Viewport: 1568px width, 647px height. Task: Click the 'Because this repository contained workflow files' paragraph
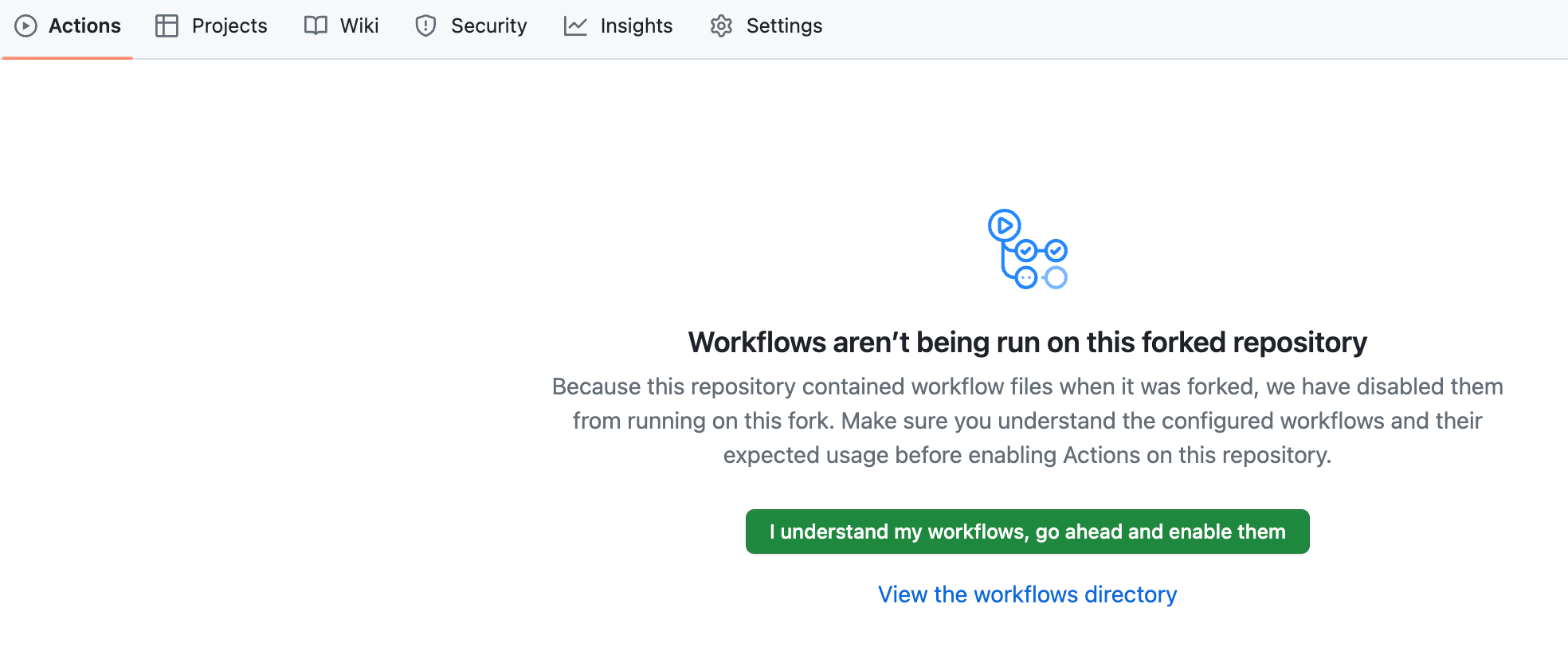pos(1028,421)
